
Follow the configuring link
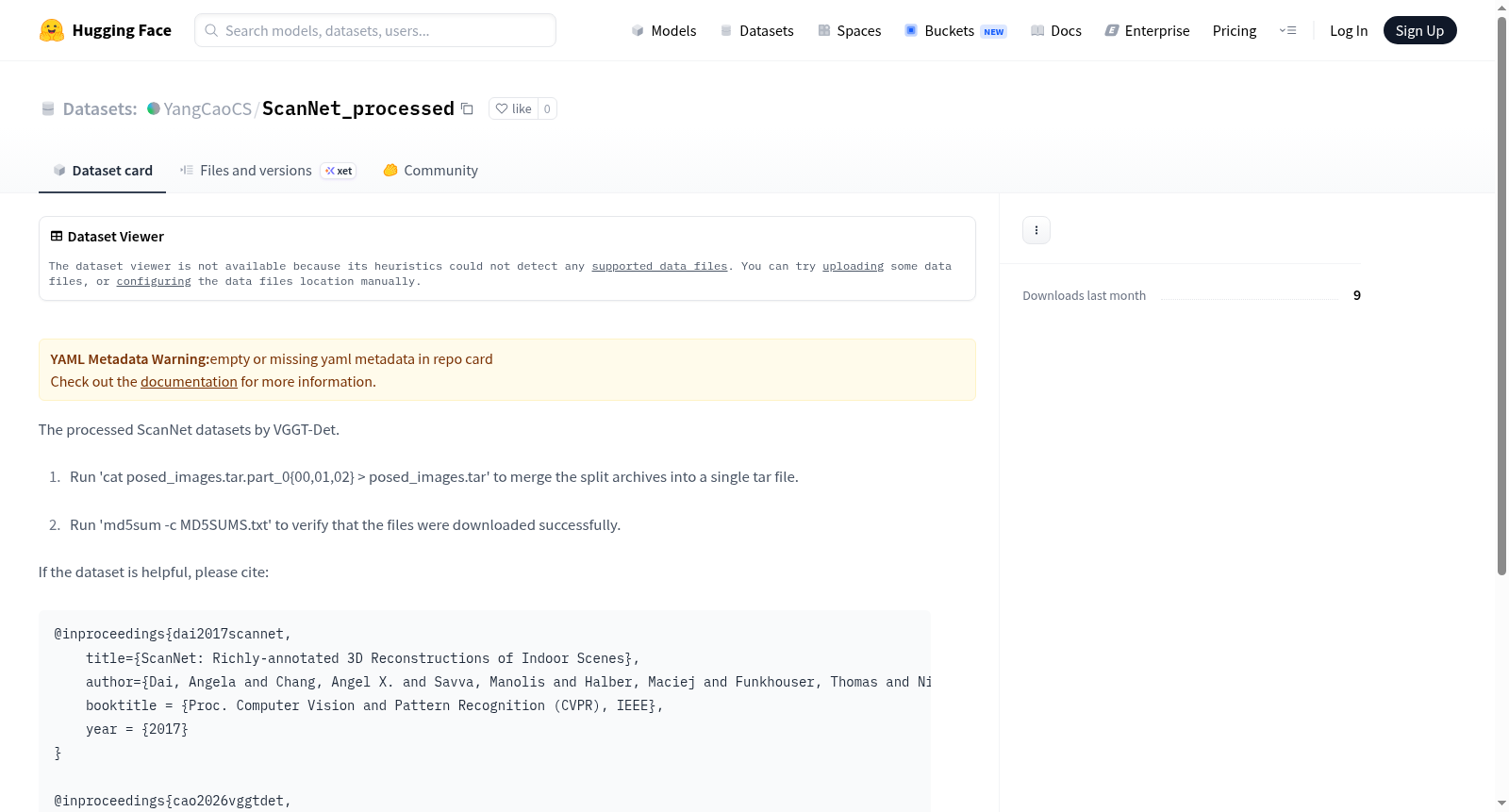pos(154,282)
